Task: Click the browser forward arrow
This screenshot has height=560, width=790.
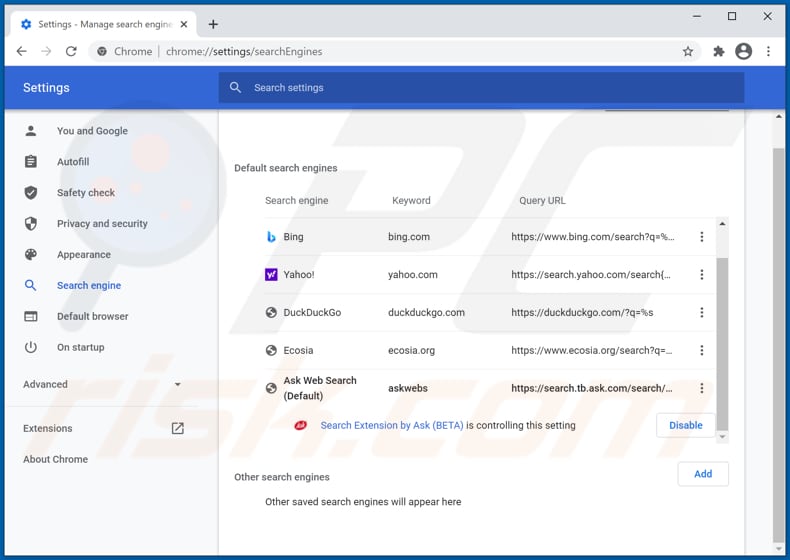Action: [x=46, y=51]
